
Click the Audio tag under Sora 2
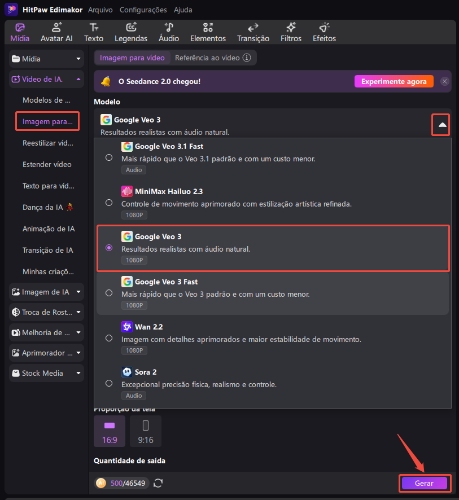pyautogui.click(x=134, y=396)
